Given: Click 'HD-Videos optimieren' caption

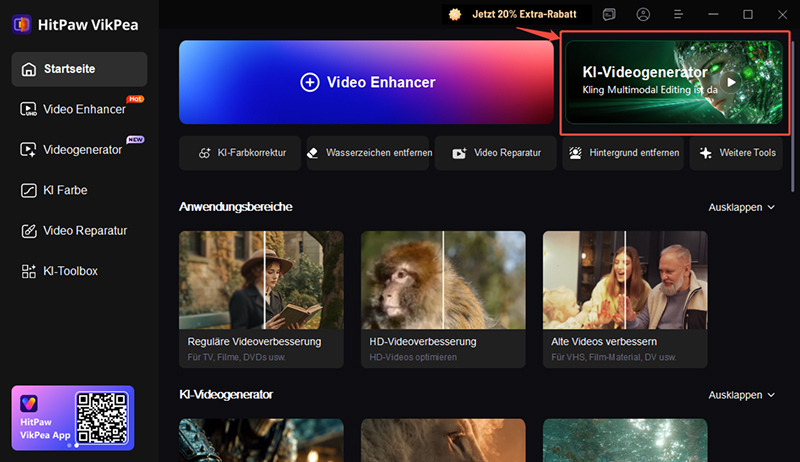Looking at the screenshot, I should [x=413, y=357].
